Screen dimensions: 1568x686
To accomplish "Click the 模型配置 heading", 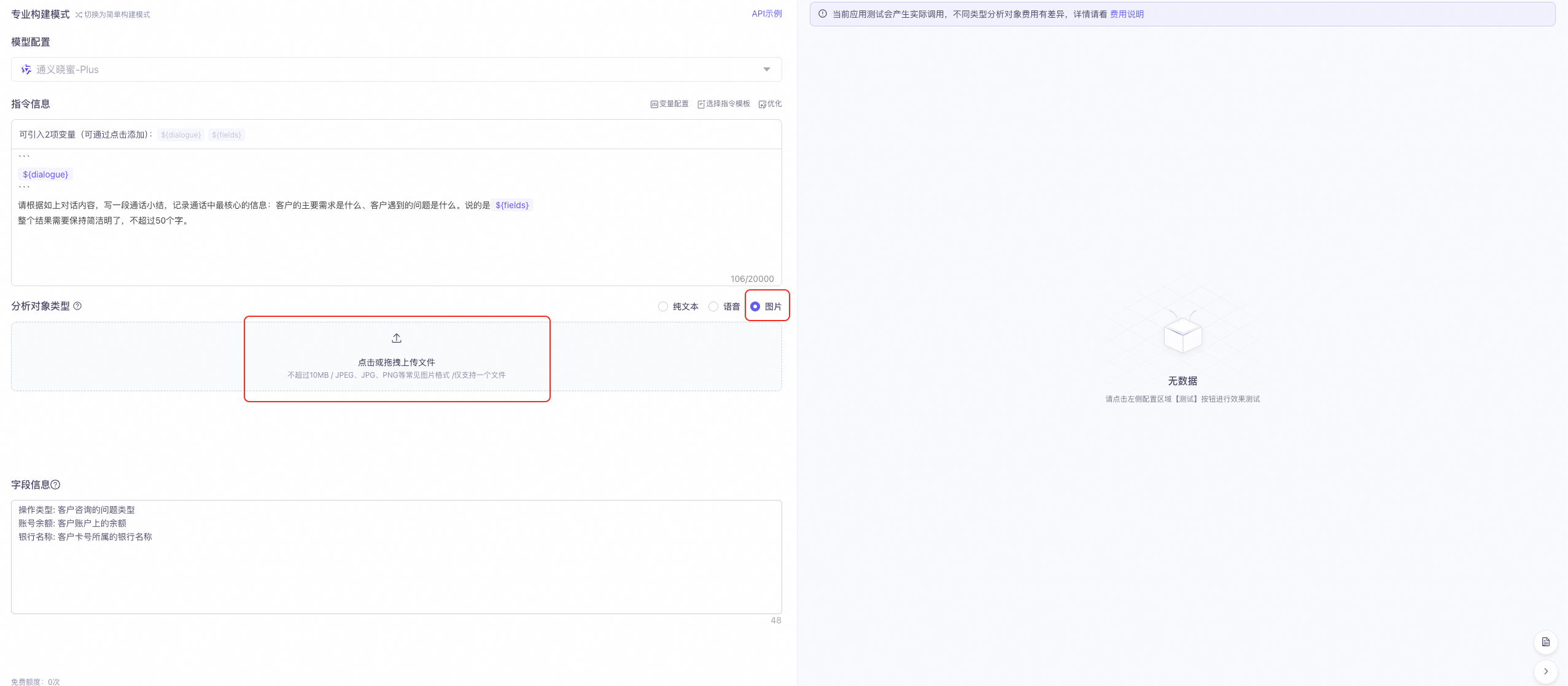I will tap(31, 42).
